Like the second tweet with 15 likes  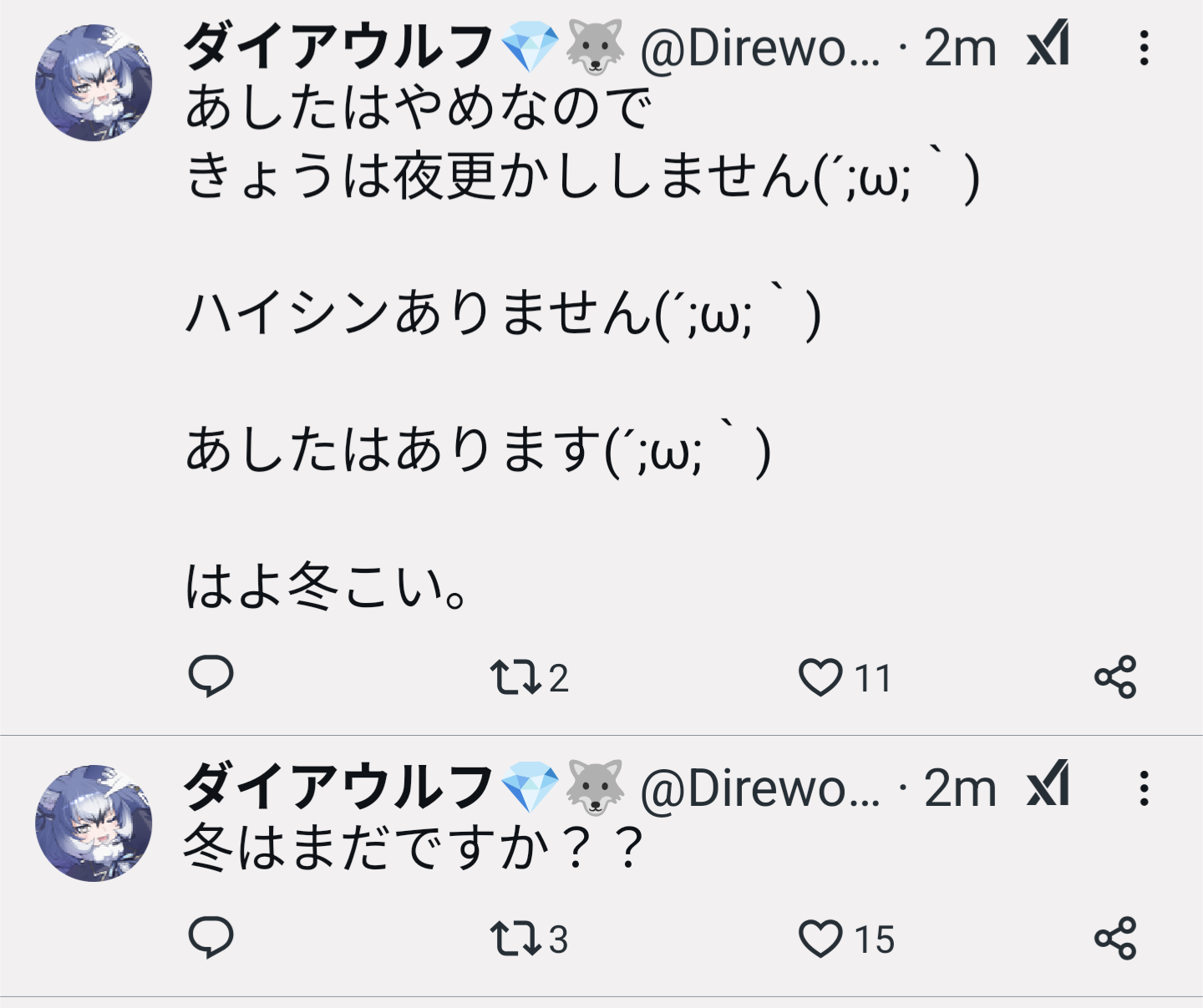[x=845, y=938]
